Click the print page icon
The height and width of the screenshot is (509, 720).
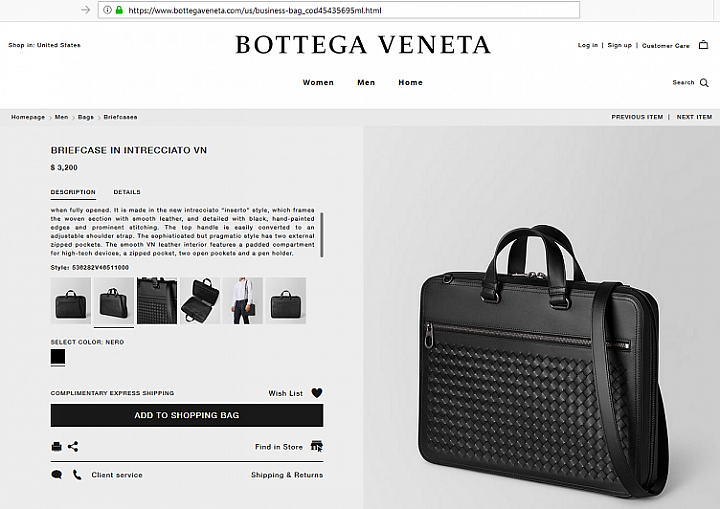pos(56,447)
